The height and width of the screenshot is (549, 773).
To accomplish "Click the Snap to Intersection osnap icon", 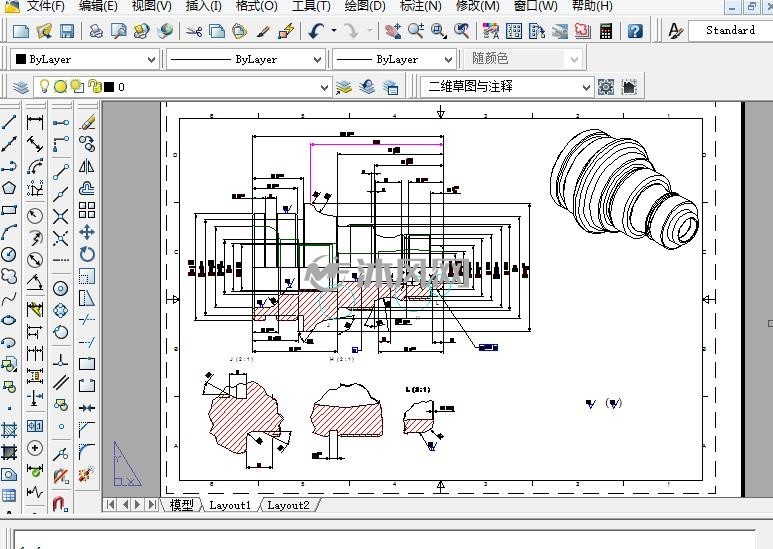I will (61, 216).
